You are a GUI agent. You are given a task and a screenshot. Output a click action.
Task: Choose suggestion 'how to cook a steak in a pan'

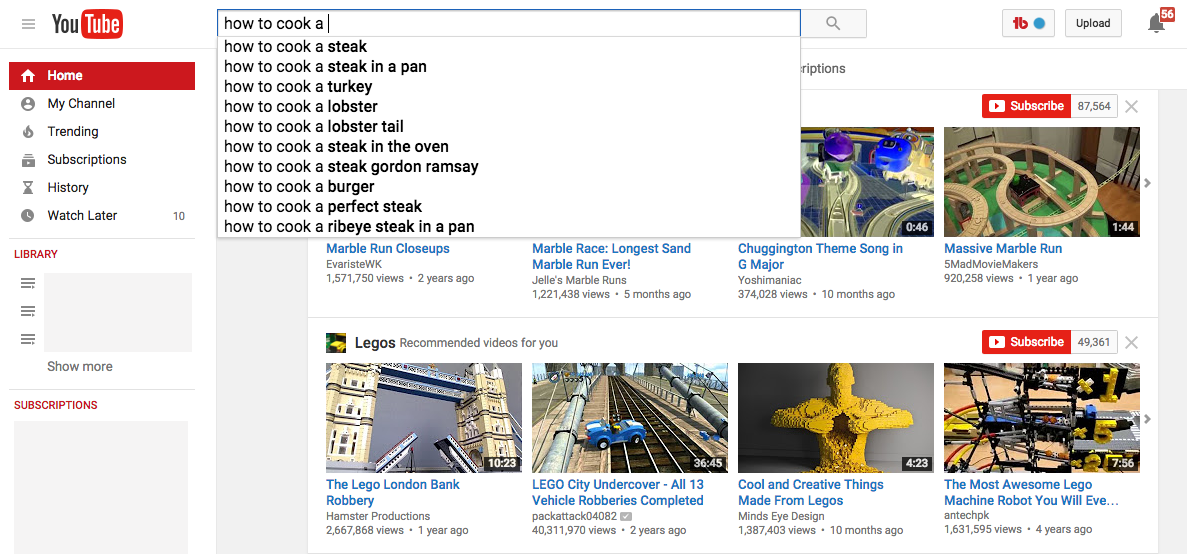click(x=509, y=67)
